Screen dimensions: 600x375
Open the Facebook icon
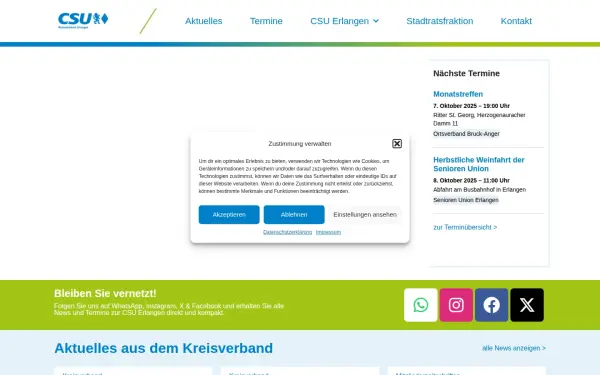point(492,305)
